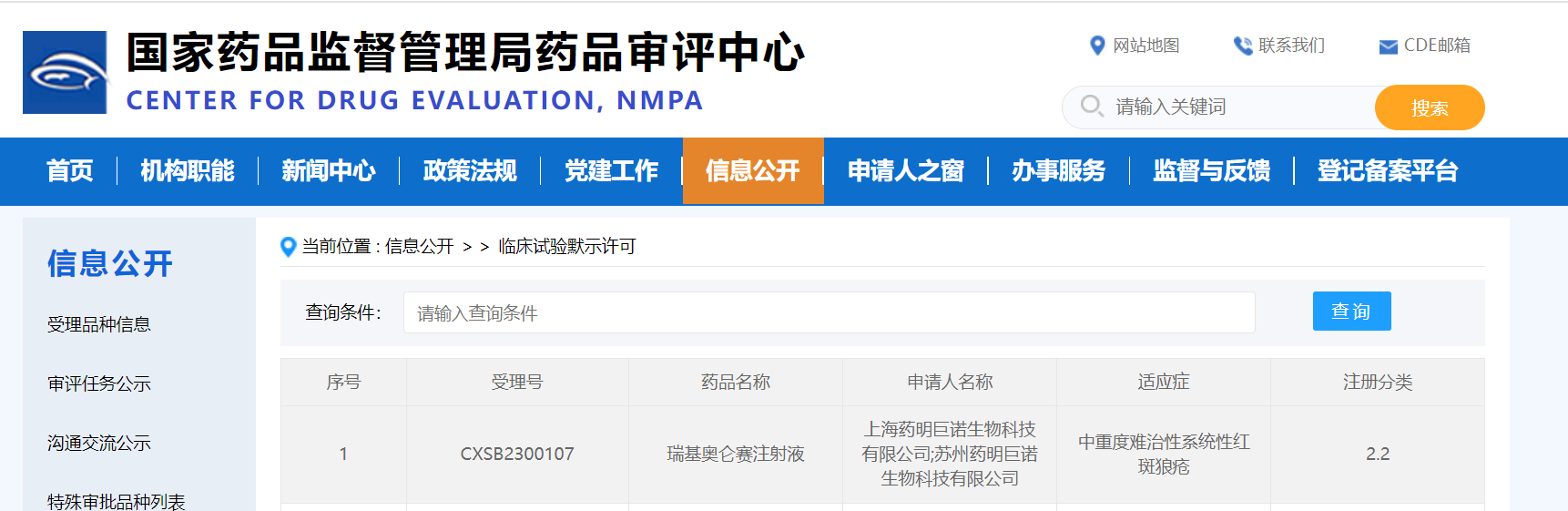This screenshot has height=511, width=1568.
Task: Select 沟通交流公示 in sidebar
Action: pos(99,443)
